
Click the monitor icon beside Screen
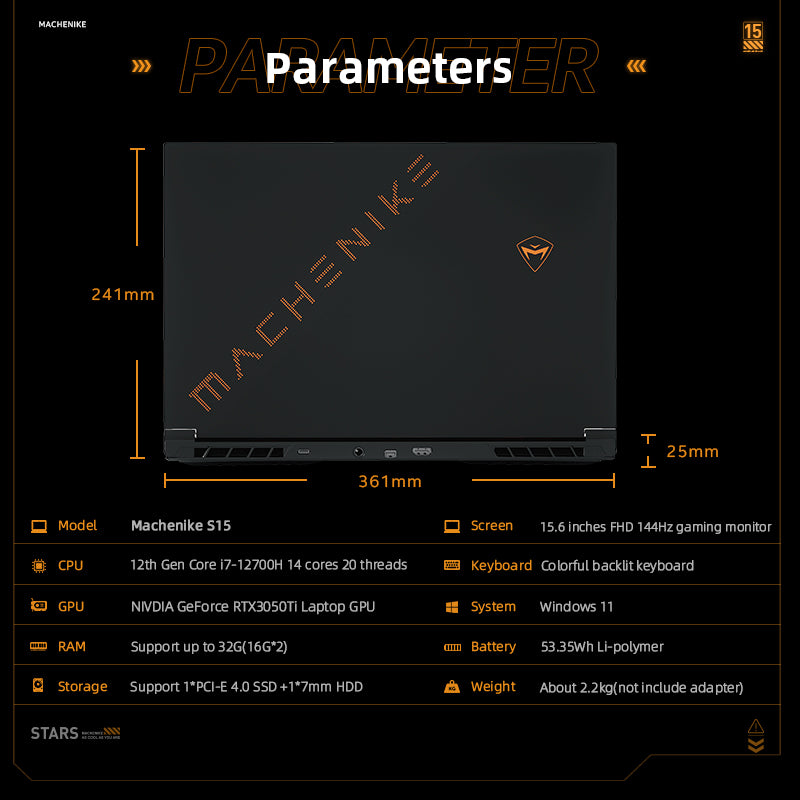(x=452, y=526)
